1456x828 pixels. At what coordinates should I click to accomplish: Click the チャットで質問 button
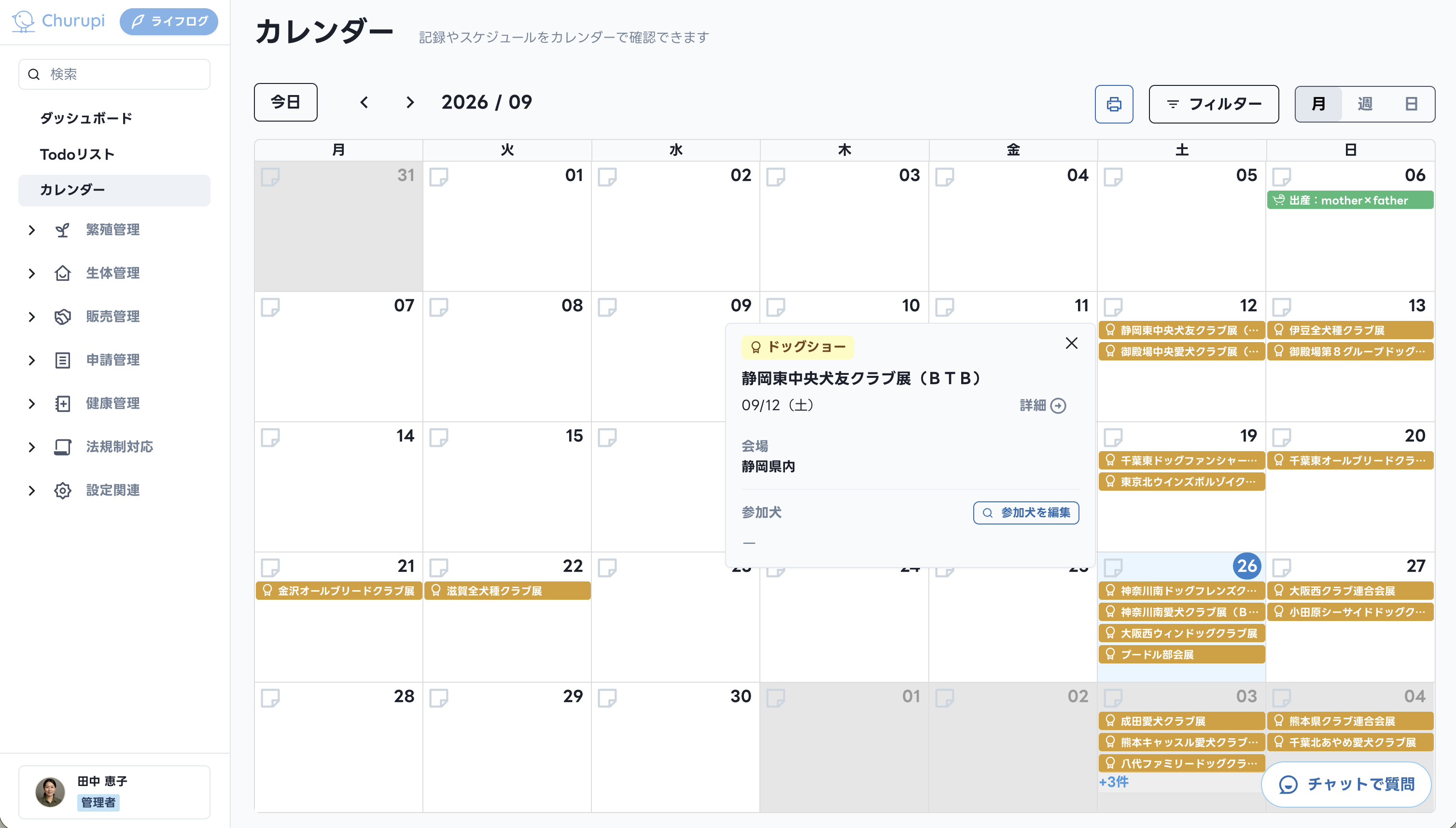1346,784
